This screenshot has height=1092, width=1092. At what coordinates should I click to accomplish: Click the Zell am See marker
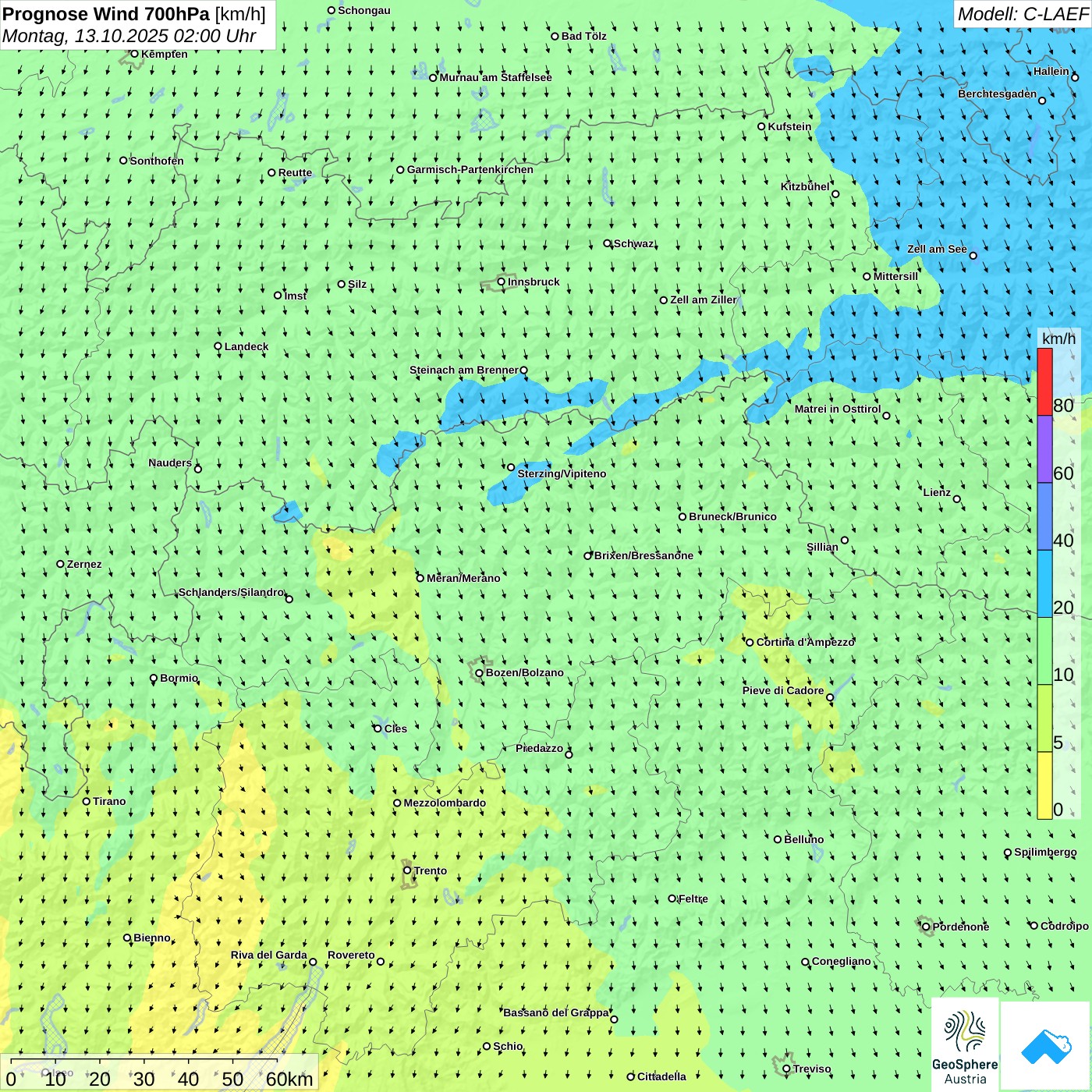click(973, 255)
